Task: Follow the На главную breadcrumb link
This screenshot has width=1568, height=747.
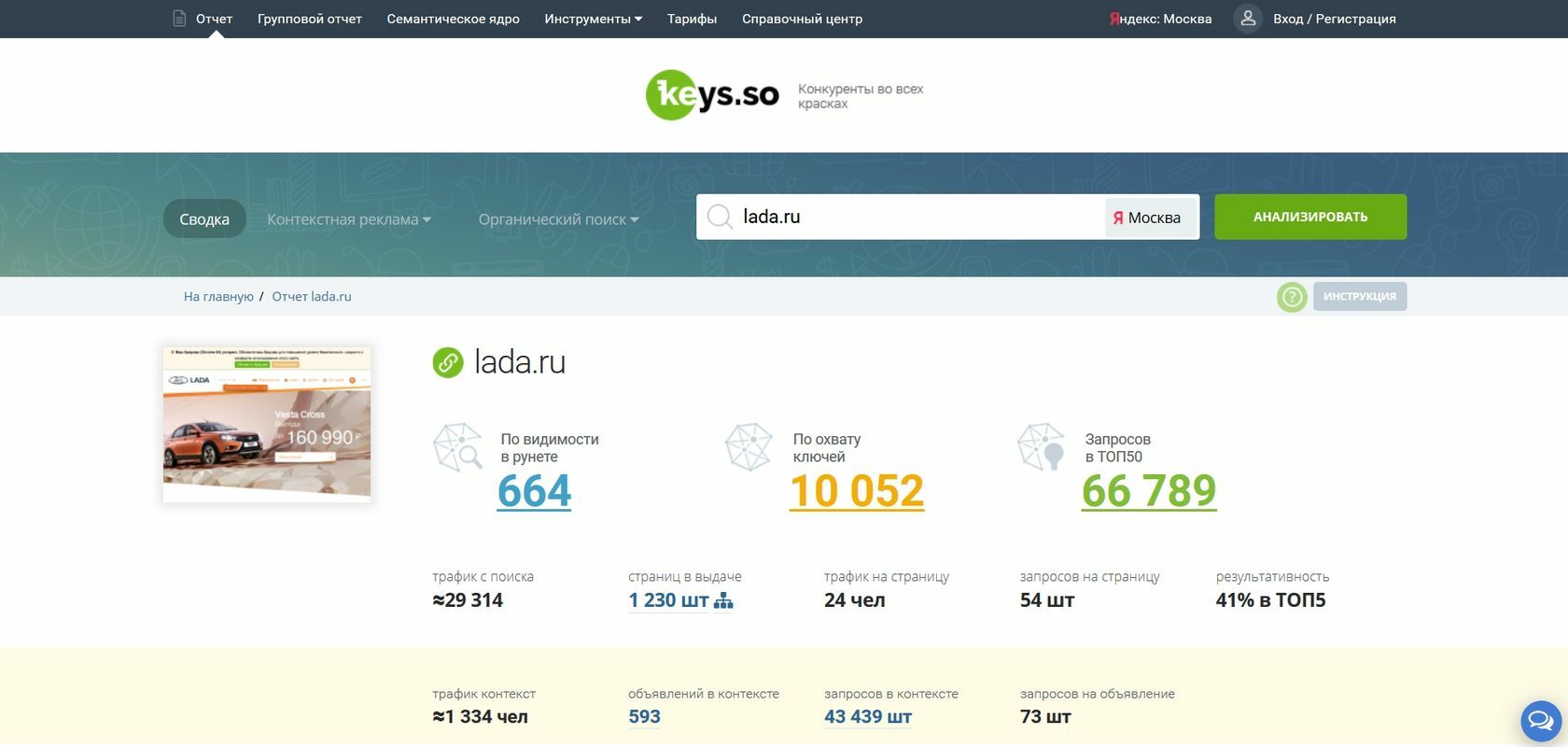Action: click(x=218, y=297)
